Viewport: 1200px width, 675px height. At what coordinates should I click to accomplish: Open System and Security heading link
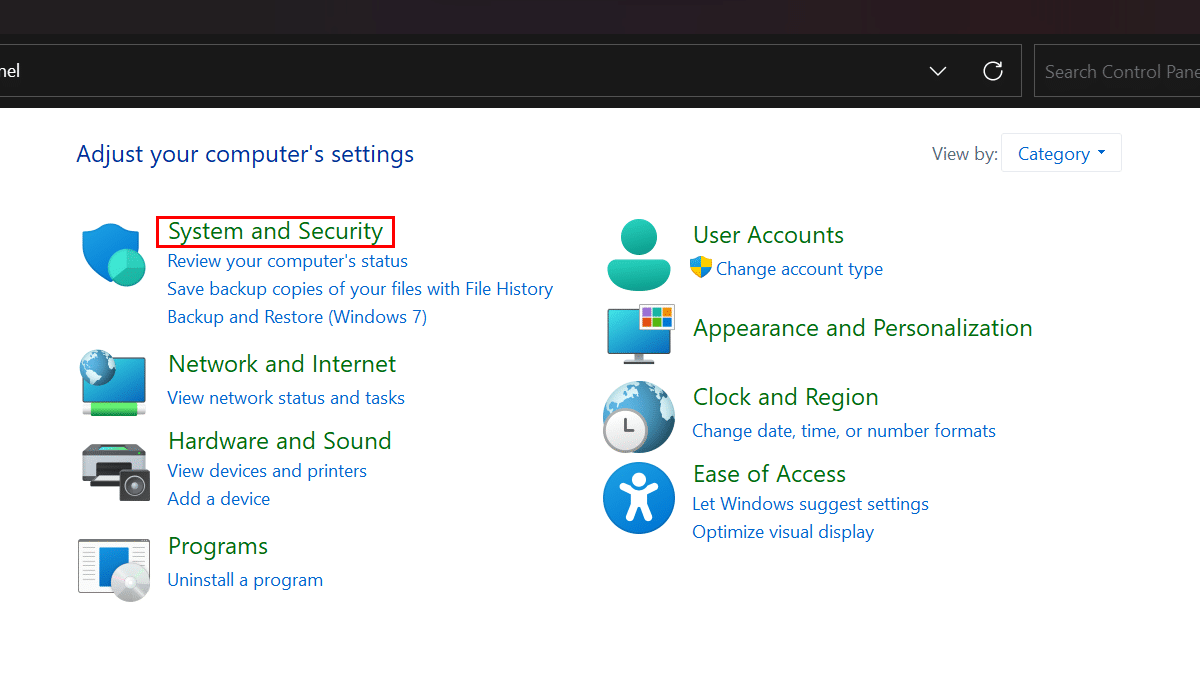tap(275, 232)
